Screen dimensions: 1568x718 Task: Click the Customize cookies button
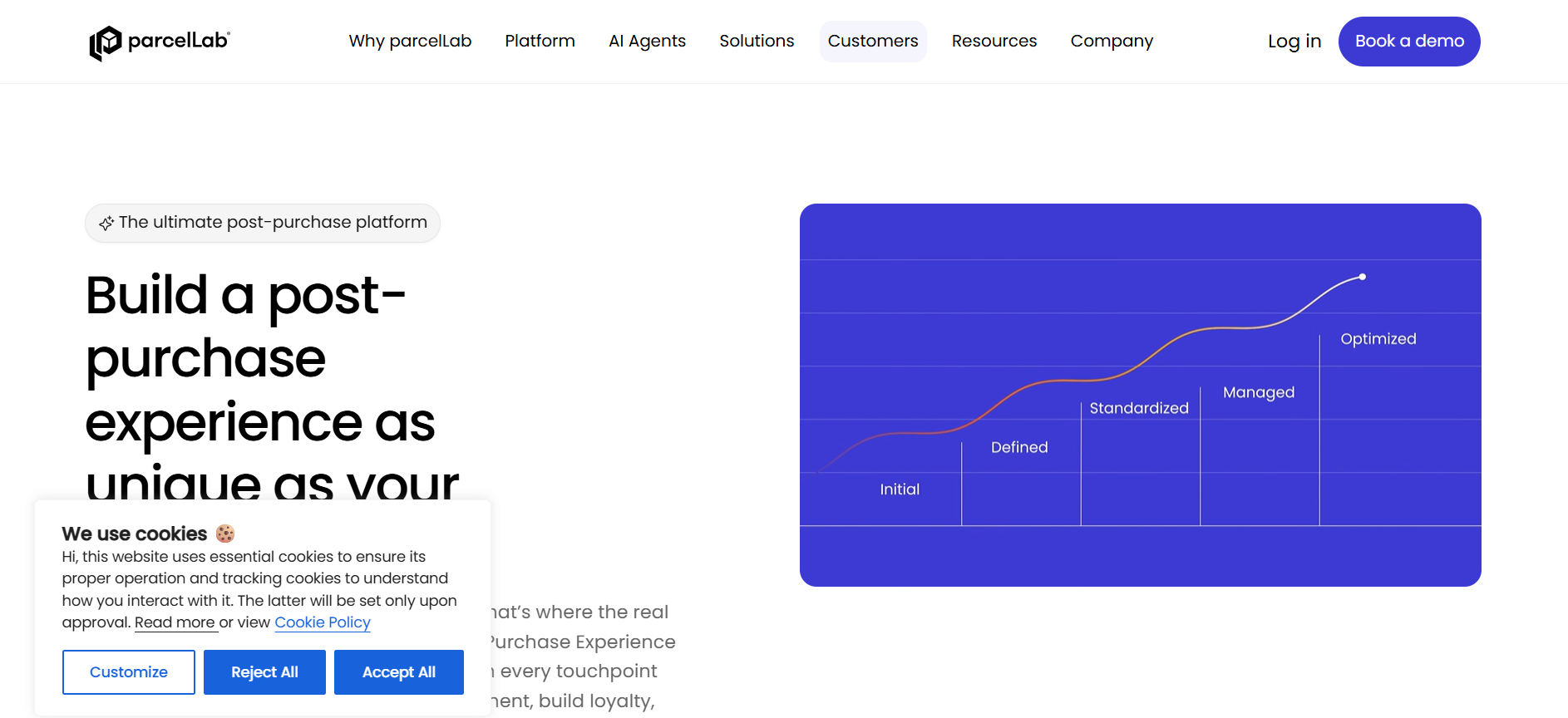pyautogui.click(x=129, y=672)
